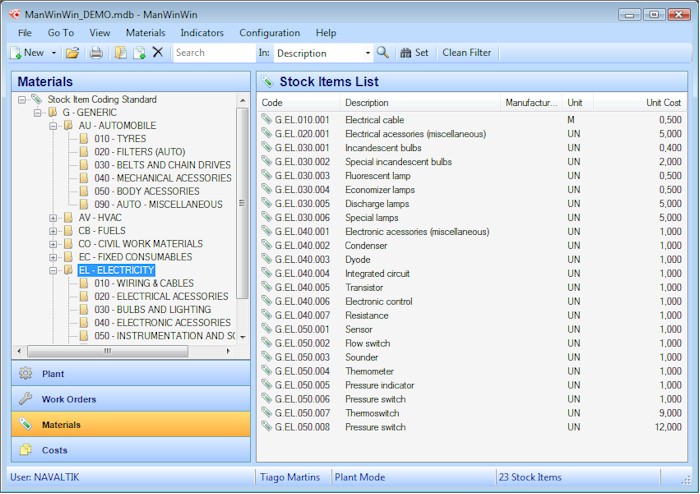Select the 010 - WIRING & CABLES folder icon
Viewport: 700px width, 494px height.
pyautogui.click(x=84, y=283)
